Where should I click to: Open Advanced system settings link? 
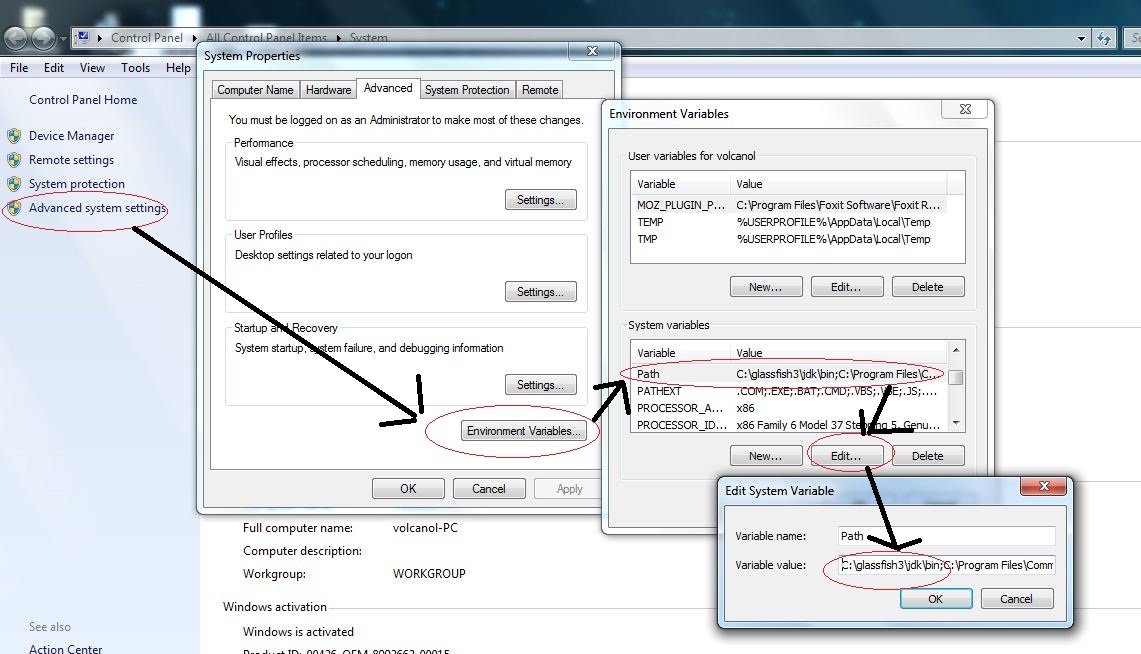pos(98,208)
